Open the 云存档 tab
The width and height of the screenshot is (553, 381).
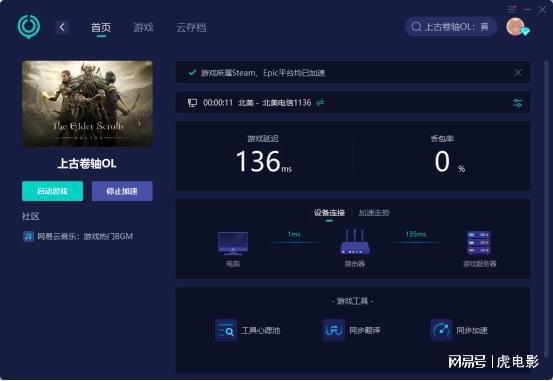(191, 27)
